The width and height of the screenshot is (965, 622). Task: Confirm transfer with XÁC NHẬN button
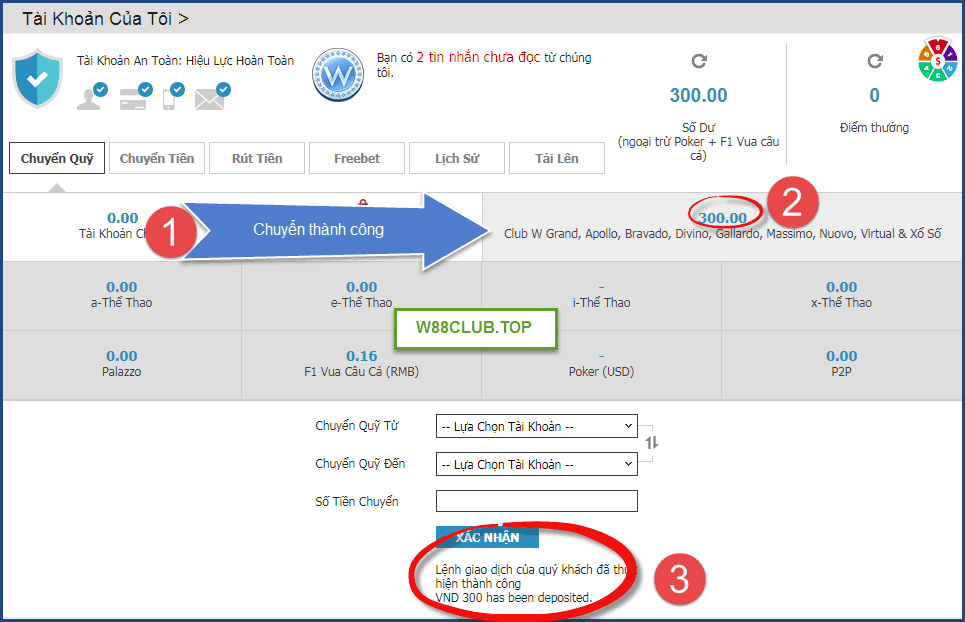[x=487, y=537]
